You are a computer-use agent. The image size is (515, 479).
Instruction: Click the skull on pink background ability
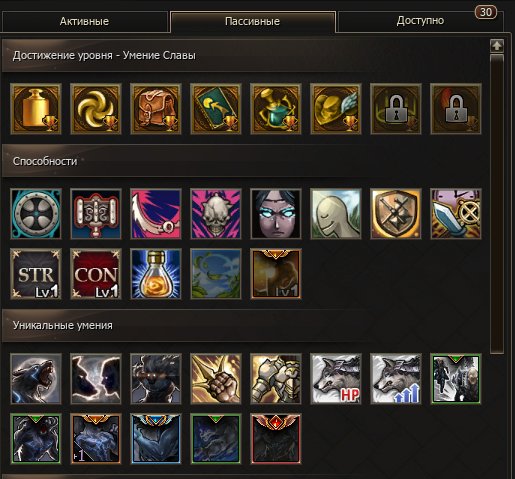coord(216,214)
